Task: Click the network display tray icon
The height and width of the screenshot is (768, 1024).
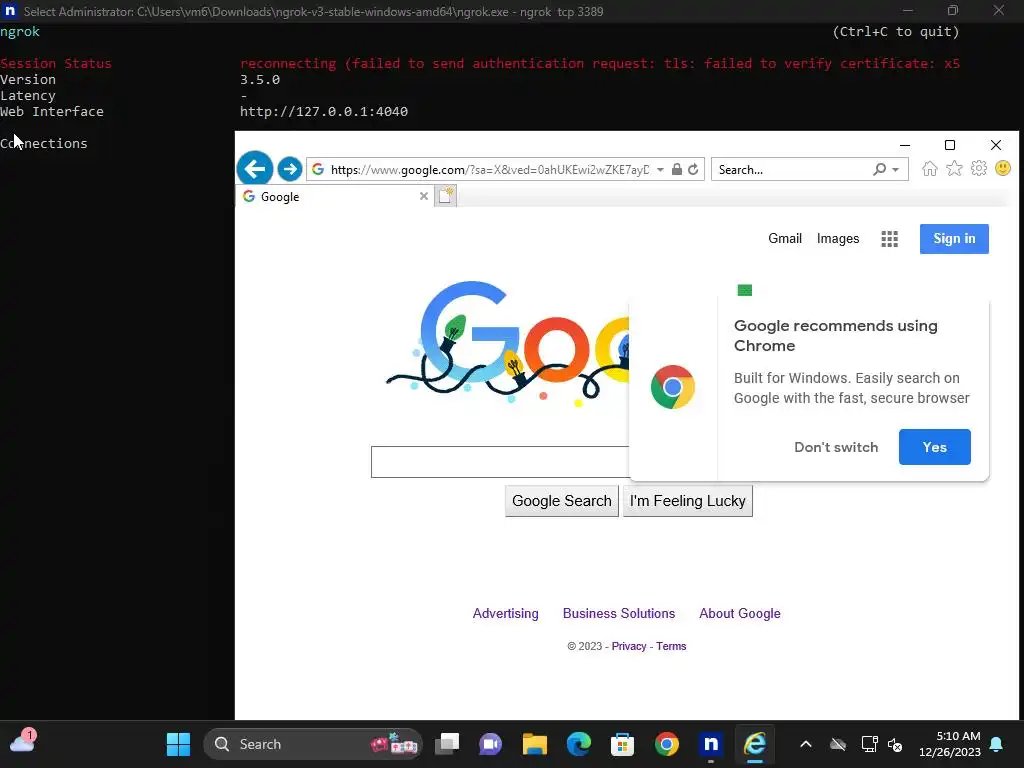Action: point(869,744)
